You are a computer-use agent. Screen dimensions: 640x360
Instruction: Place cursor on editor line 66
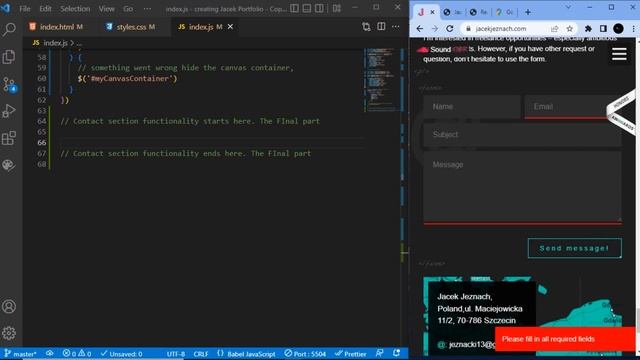[212, 142]
